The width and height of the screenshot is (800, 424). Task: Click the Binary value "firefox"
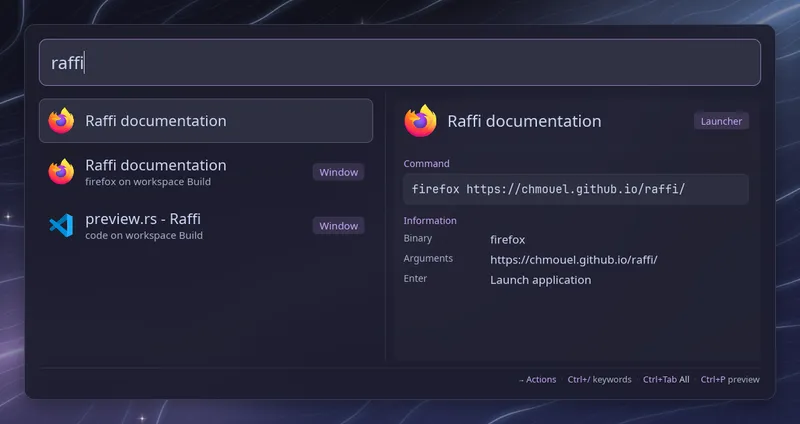coord(507,240)
